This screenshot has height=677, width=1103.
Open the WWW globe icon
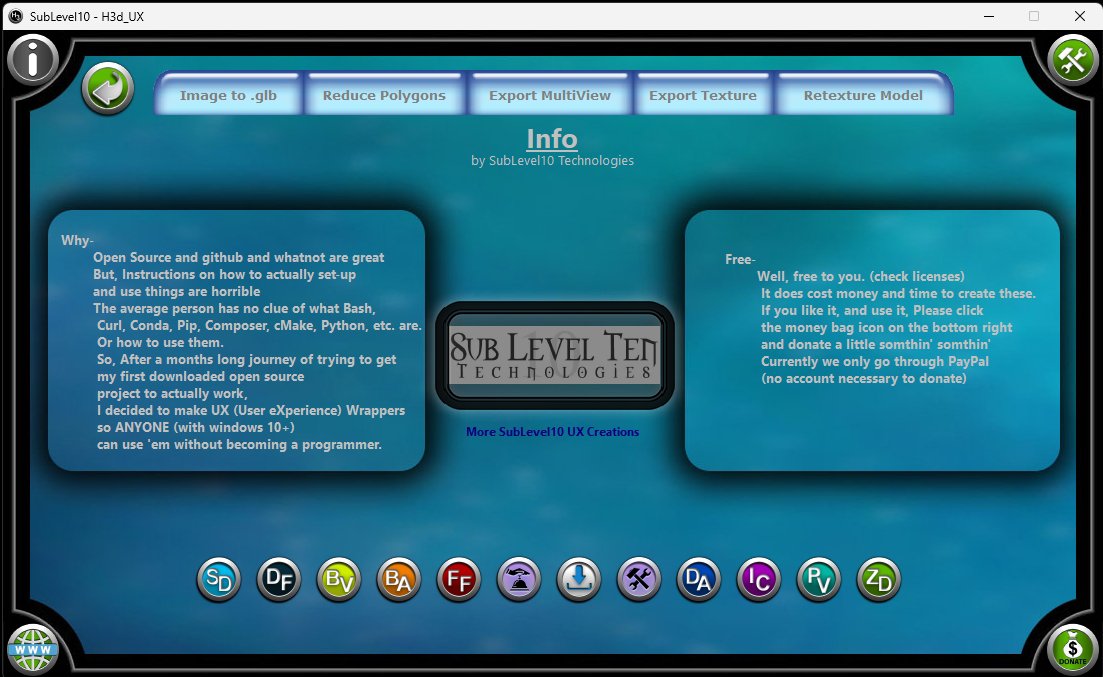click(x=33, y=649)
